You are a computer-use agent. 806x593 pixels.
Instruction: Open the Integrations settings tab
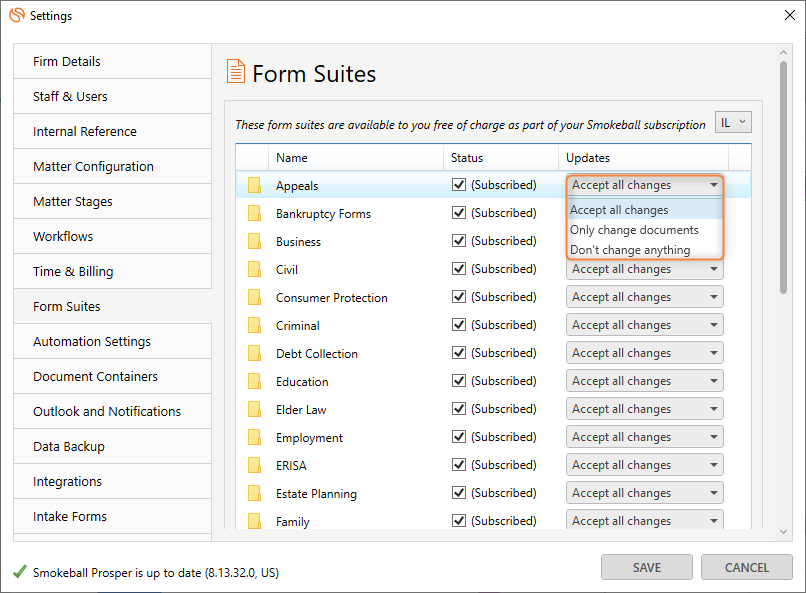tap(113, 481)
